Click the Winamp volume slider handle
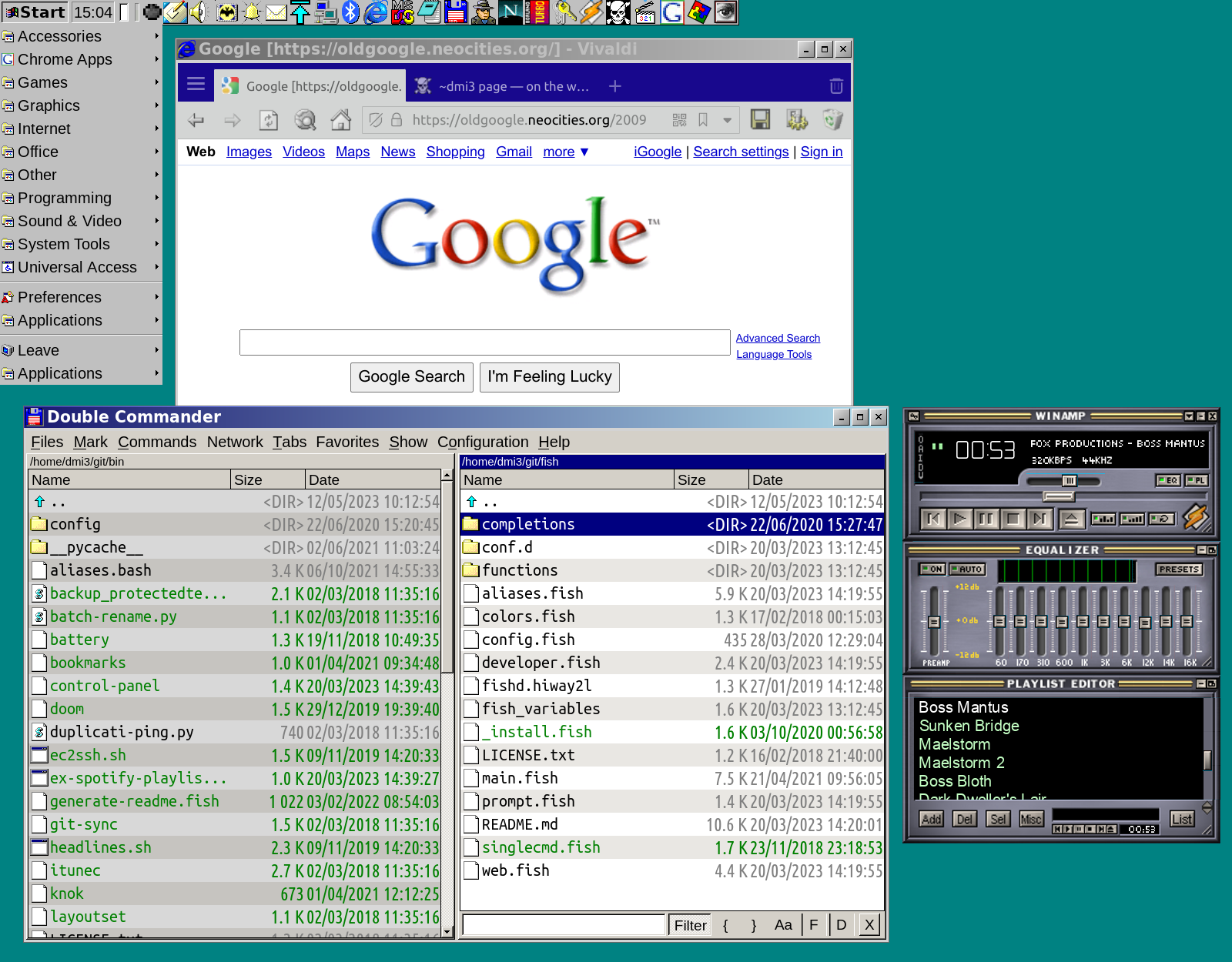The image size is (1232, 962). [x=1070, y=480]
